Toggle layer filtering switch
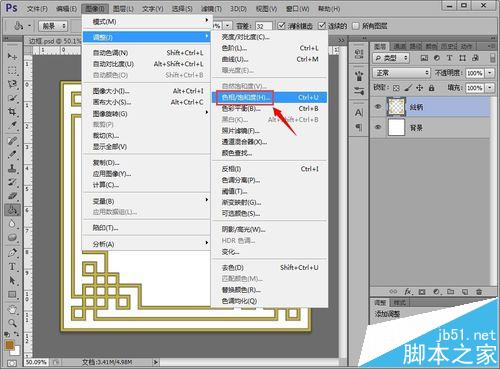The width and height of the screenshot is (500, 369). tap(493, 58)
